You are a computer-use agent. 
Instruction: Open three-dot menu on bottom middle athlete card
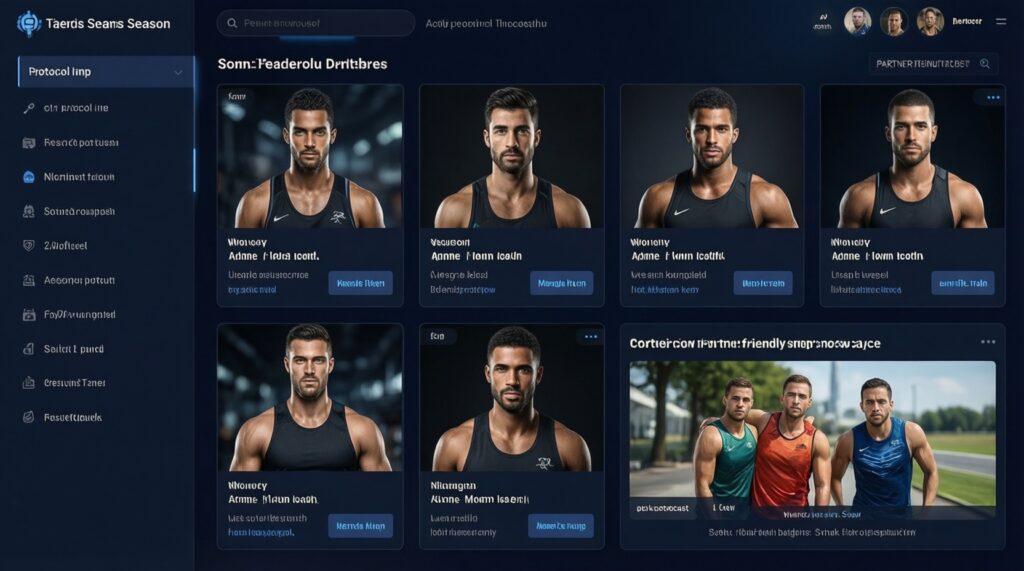(x=591, y=337)
